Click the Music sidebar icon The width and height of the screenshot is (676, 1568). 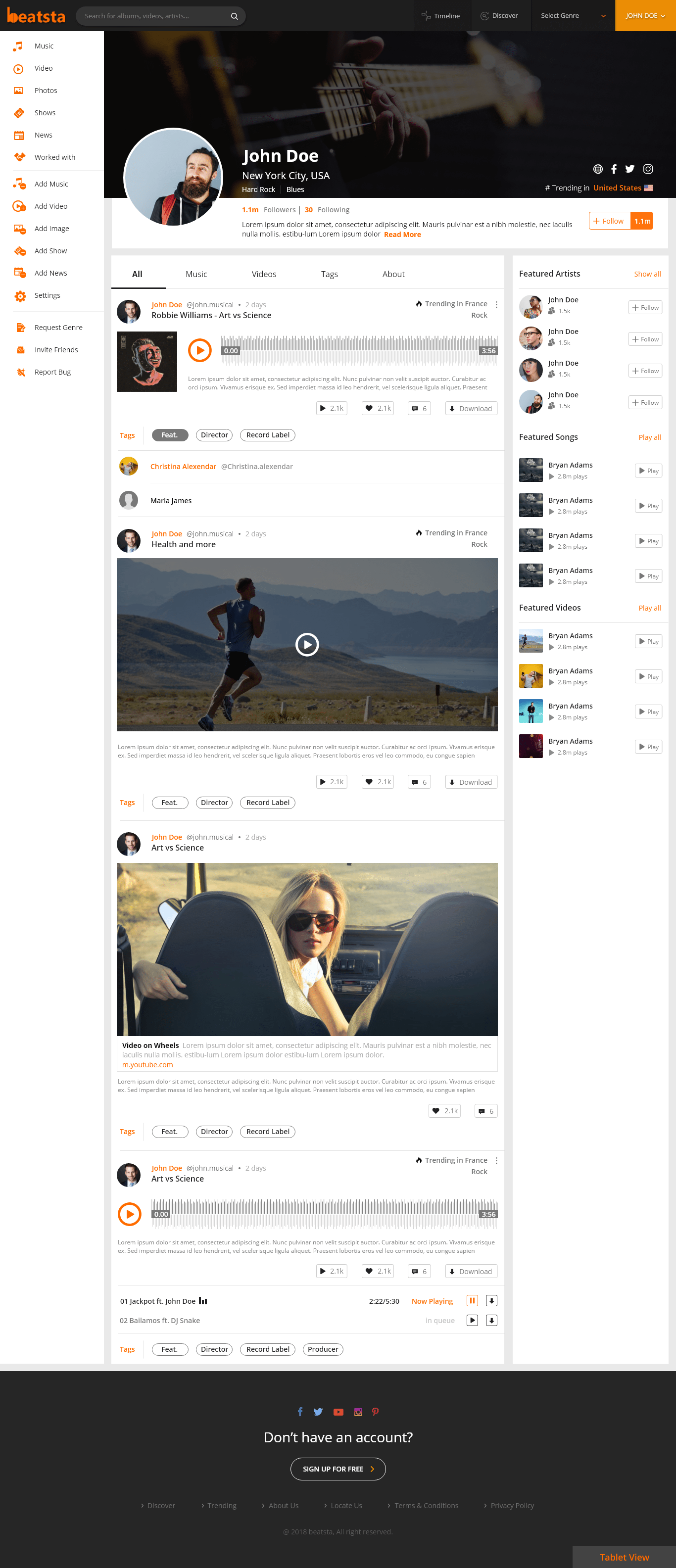pyautogui.click(x=18, y=46)
